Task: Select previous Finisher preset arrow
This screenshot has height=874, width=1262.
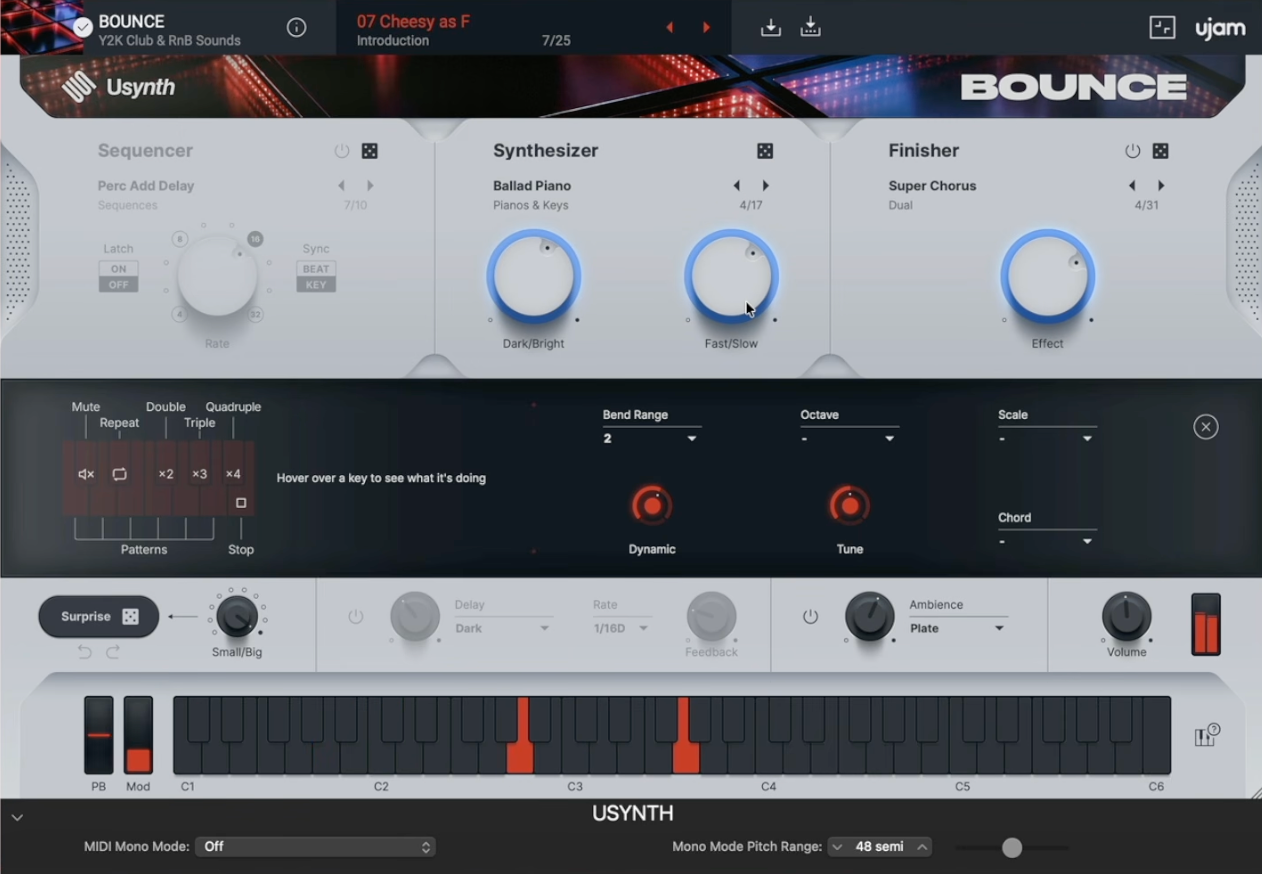Action: pos(1132,186)
